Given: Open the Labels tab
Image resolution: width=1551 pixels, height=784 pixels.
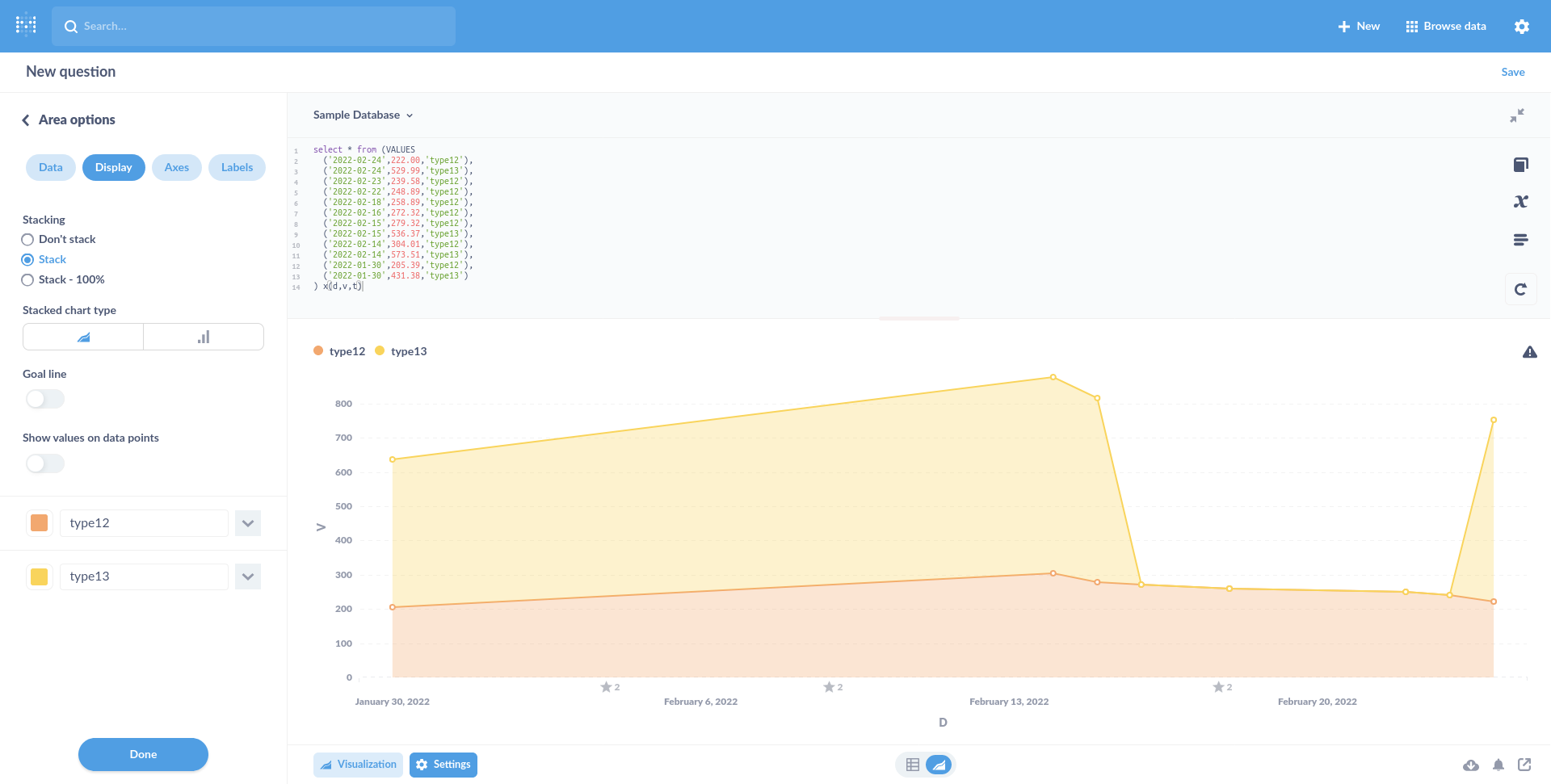Looking at the screenshot, I should [x=237, y=167].
